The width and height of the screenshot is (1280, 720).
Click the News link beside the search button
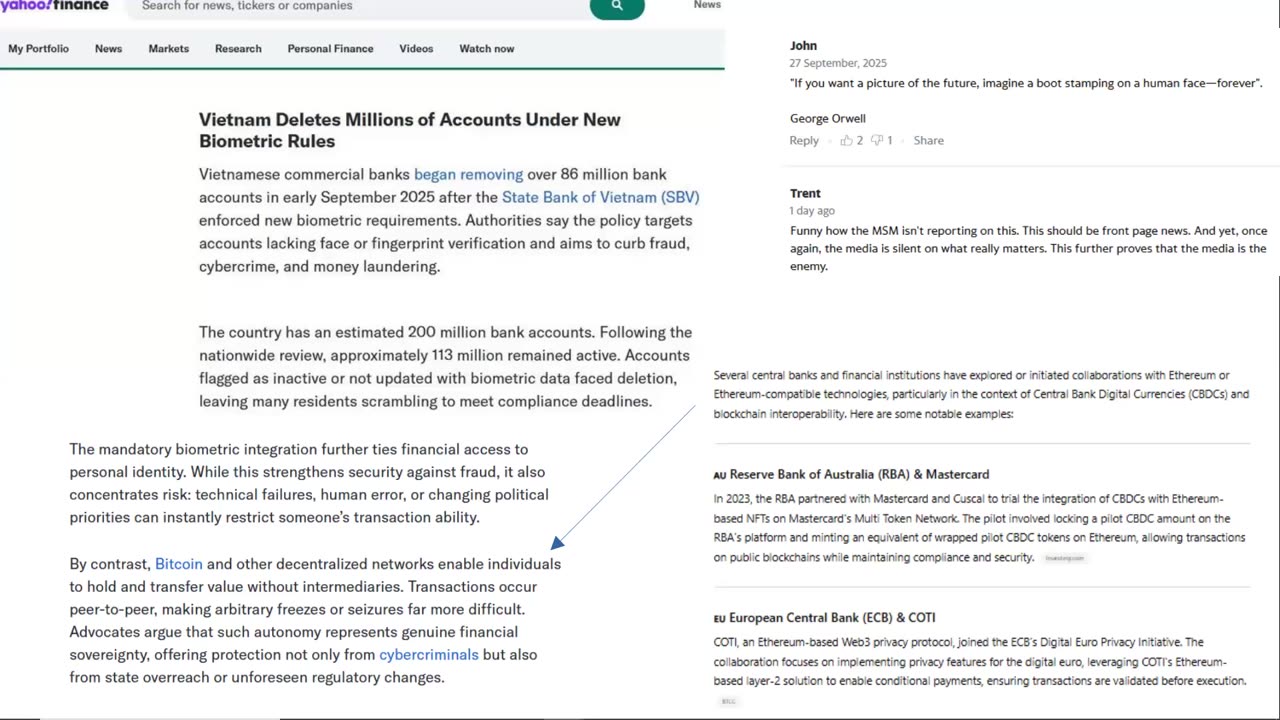707,5
